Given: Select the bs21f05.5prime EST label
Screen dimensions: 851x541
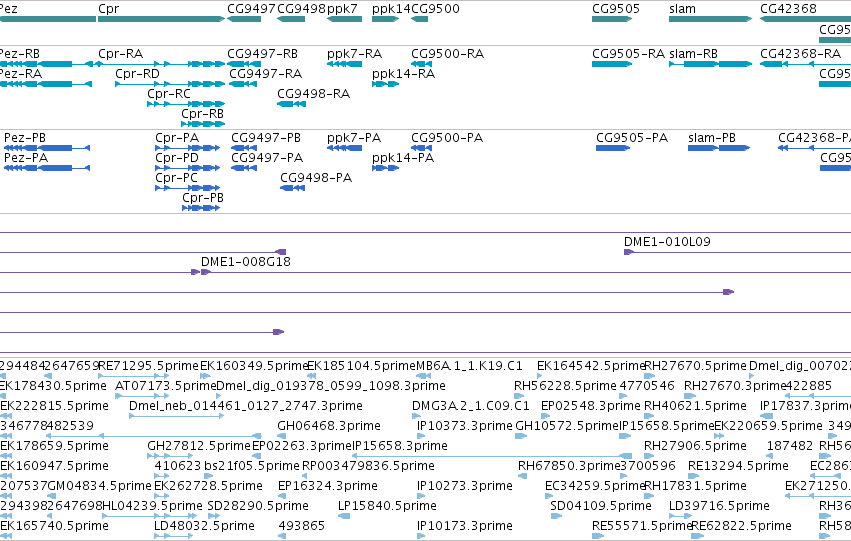Looking at the screenshot, I should (x=252, y=466).
